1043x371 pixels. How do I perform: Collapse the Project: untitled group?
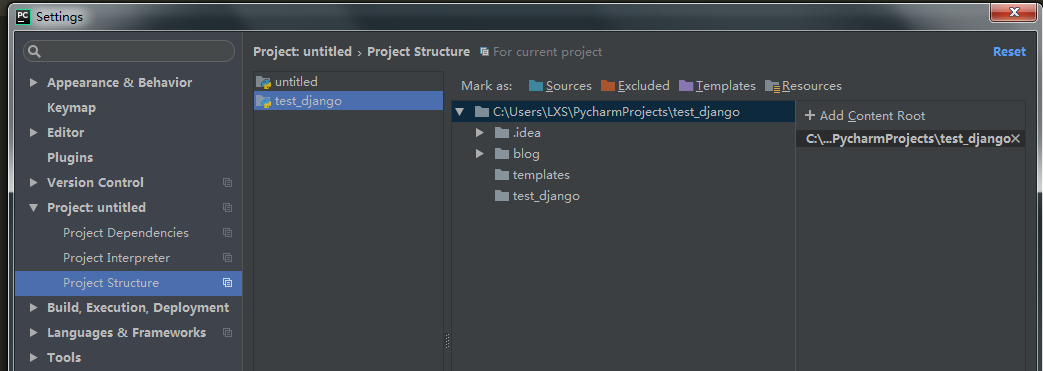pos(33,208)
